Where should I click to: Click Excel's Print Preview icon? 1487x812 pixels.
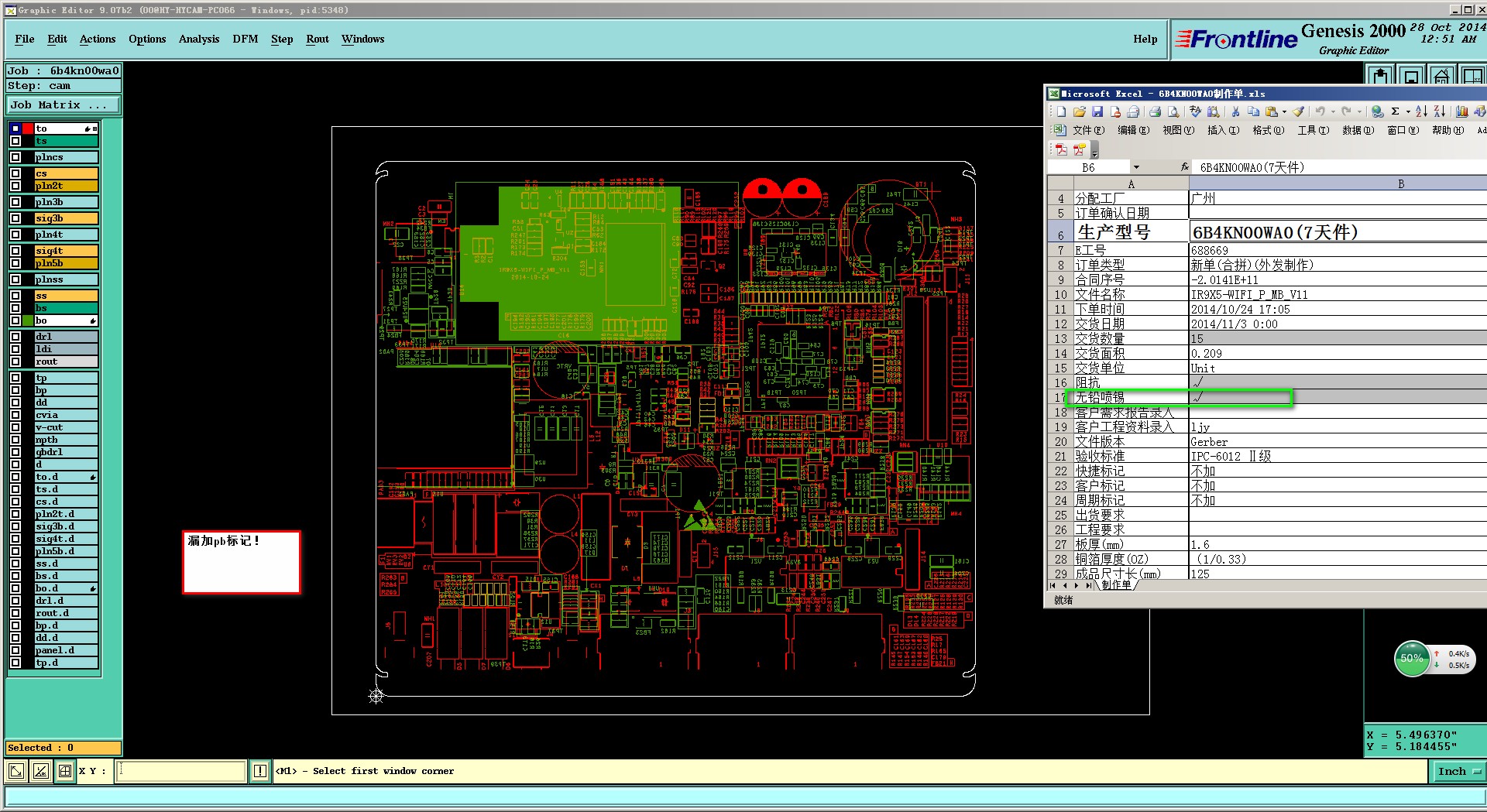pyautogui.click(x=1173, y=112)
